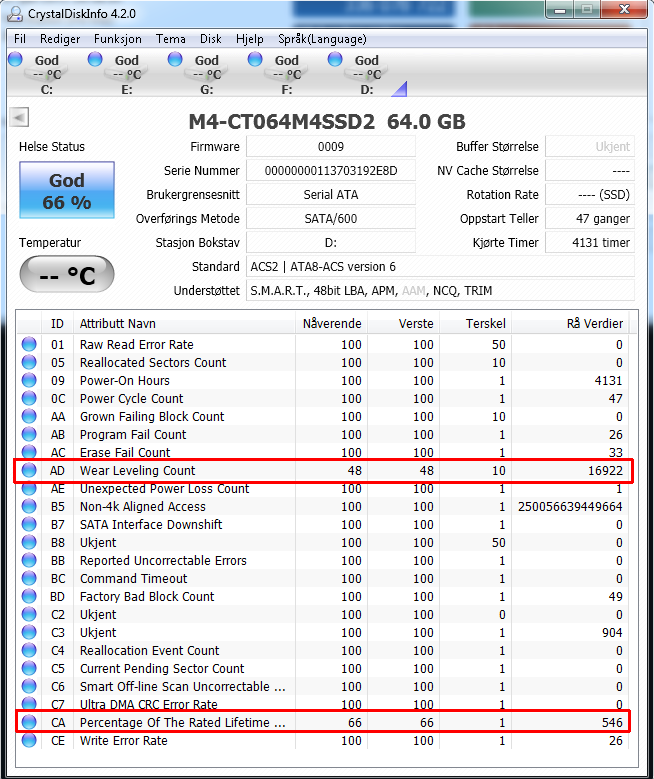Open the Rediger menu
This screenshot has width=654, height=779.
(x=60, y=39)
